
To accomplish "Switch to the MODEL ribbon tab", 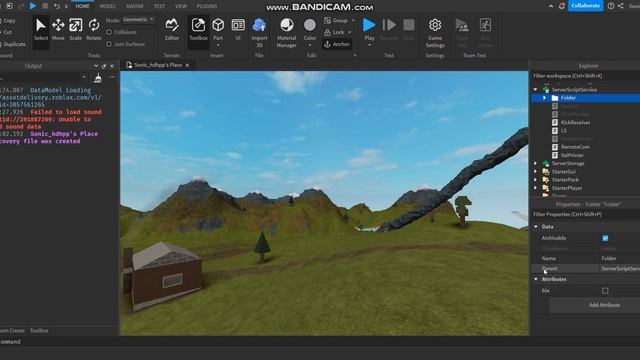I will coord(107,6).
